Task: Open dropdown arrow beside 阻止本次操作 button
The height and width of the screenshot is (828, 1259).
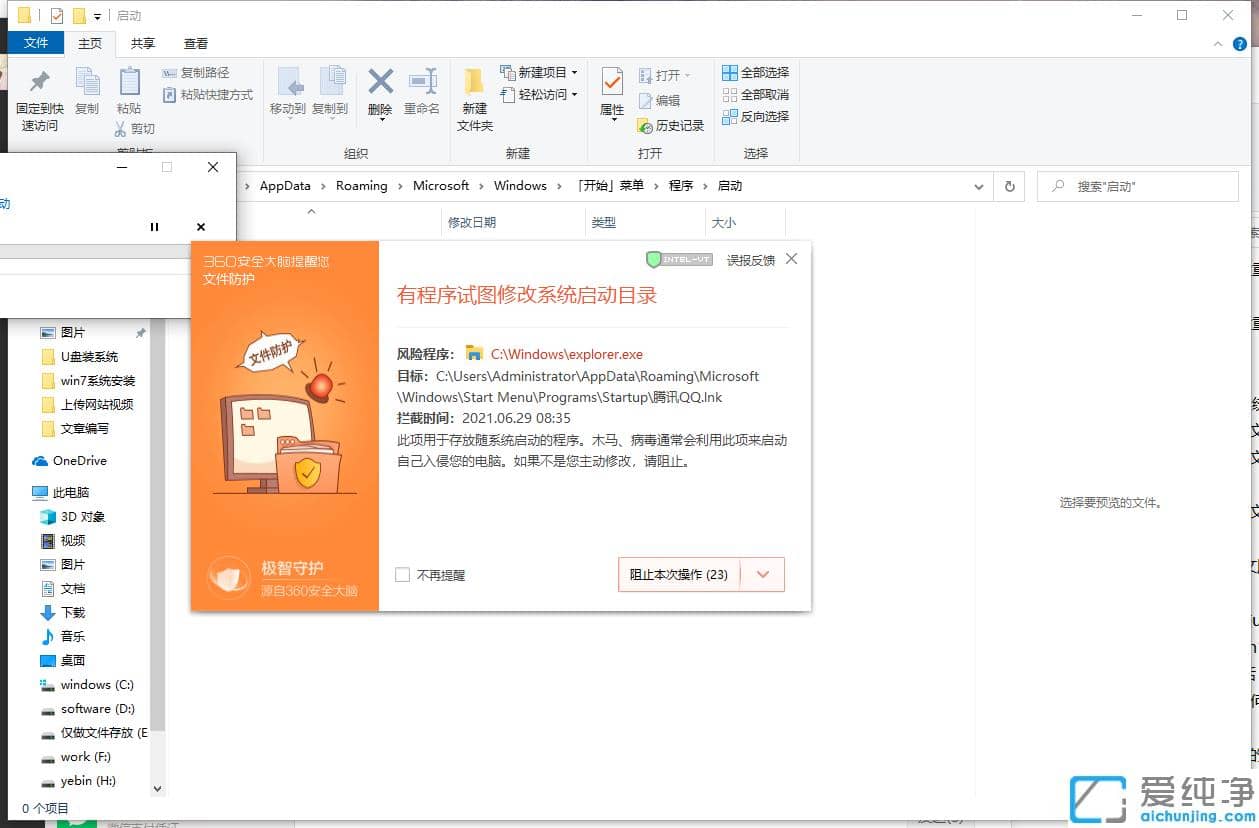Action: pos(763,574)
